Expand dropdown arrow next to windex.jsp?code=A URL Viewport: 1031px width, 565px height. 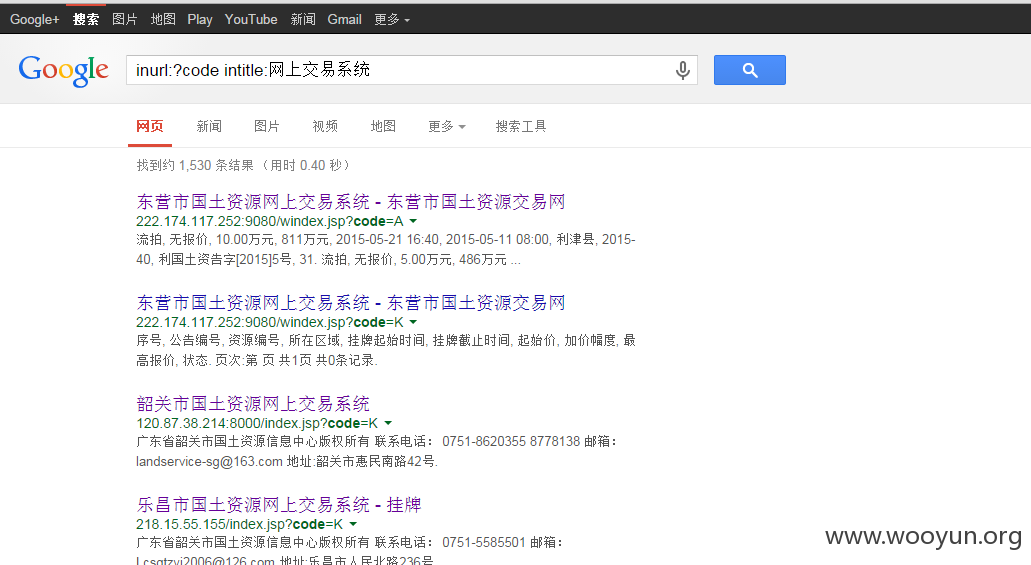coord(413,222)
